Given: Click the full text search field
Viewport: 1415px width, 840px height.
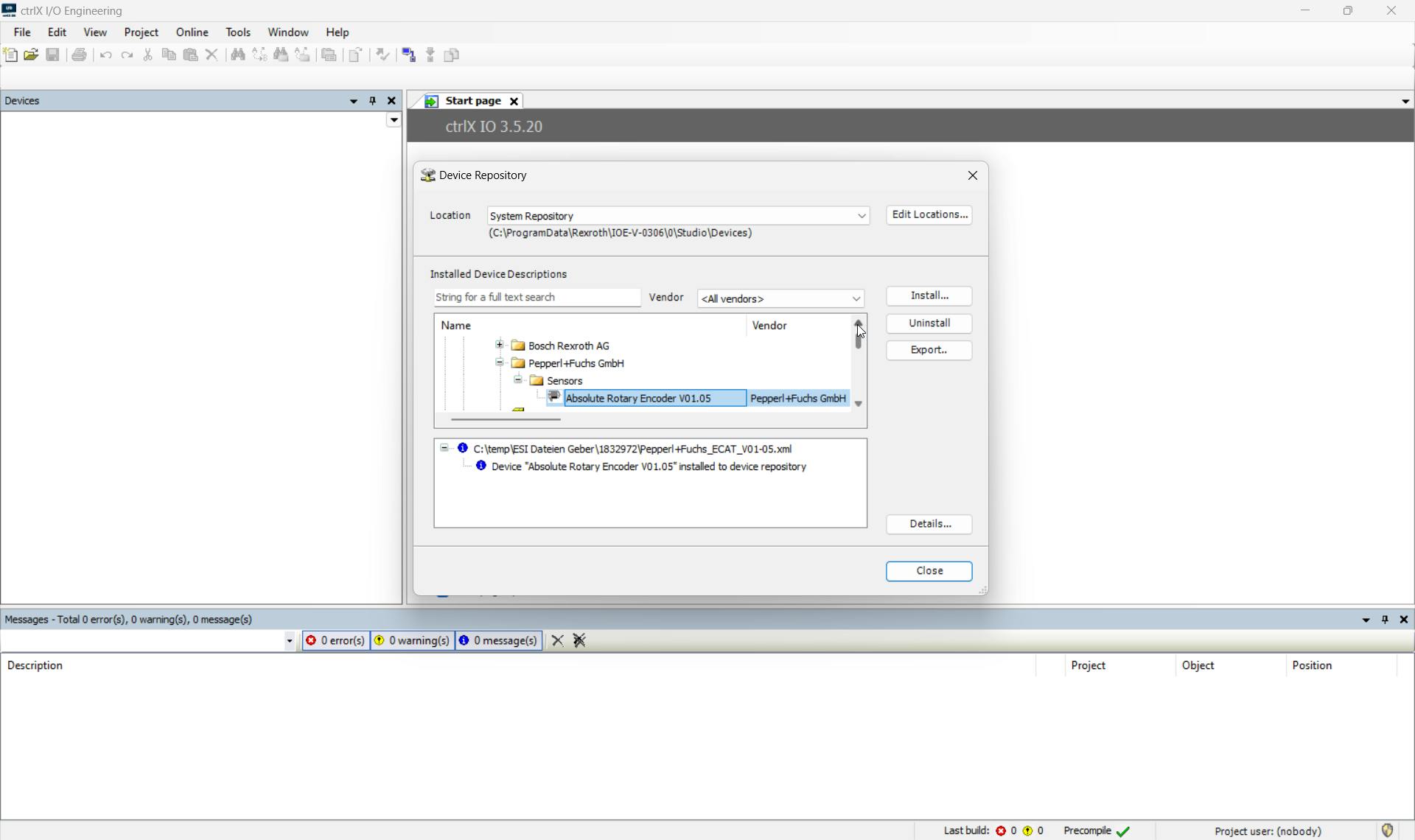Looking at the screenshot, I should click(x=537, y=298).
